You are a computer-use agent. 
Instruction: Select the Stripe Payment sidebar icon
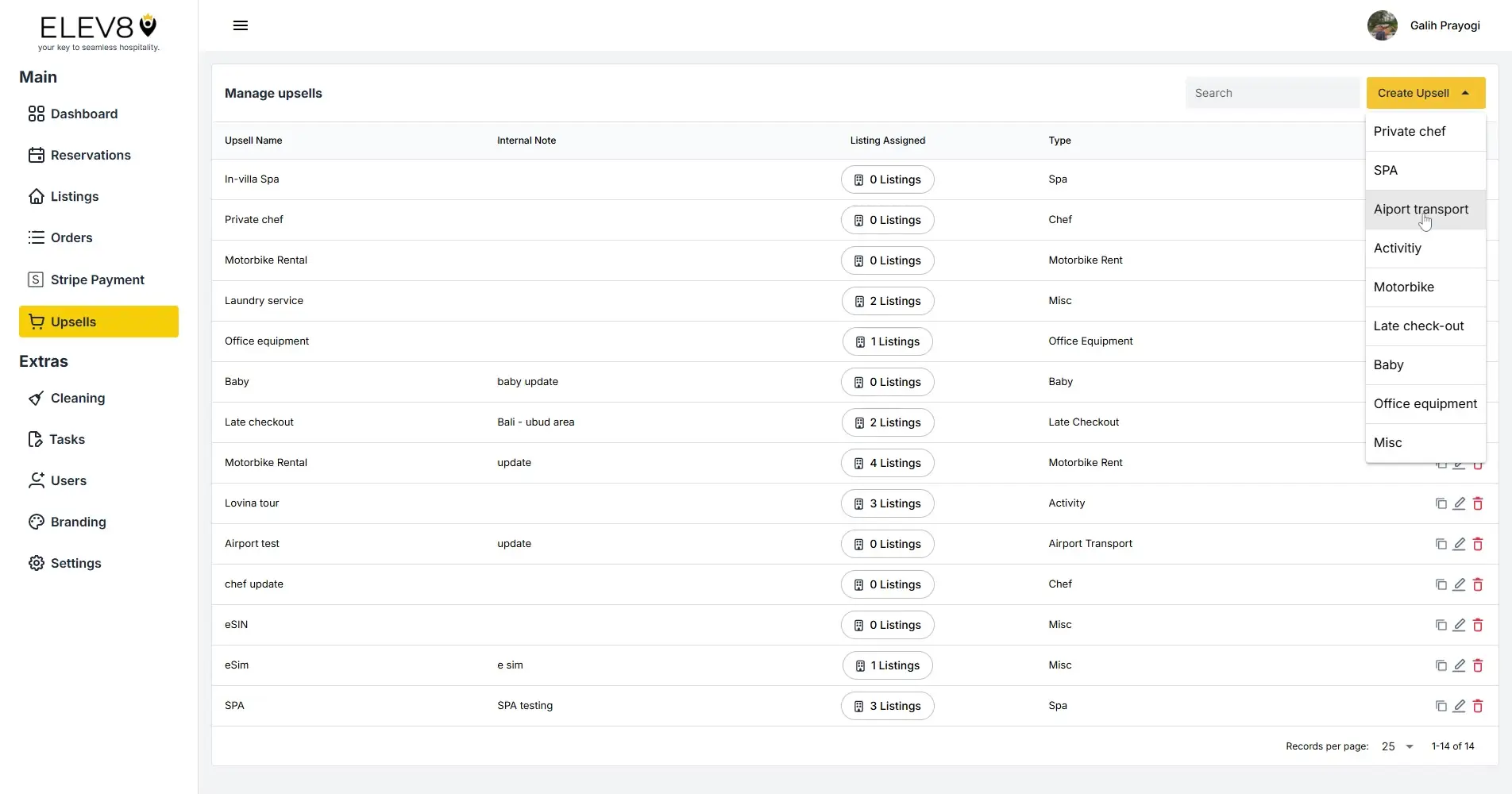tap(35, 279)
